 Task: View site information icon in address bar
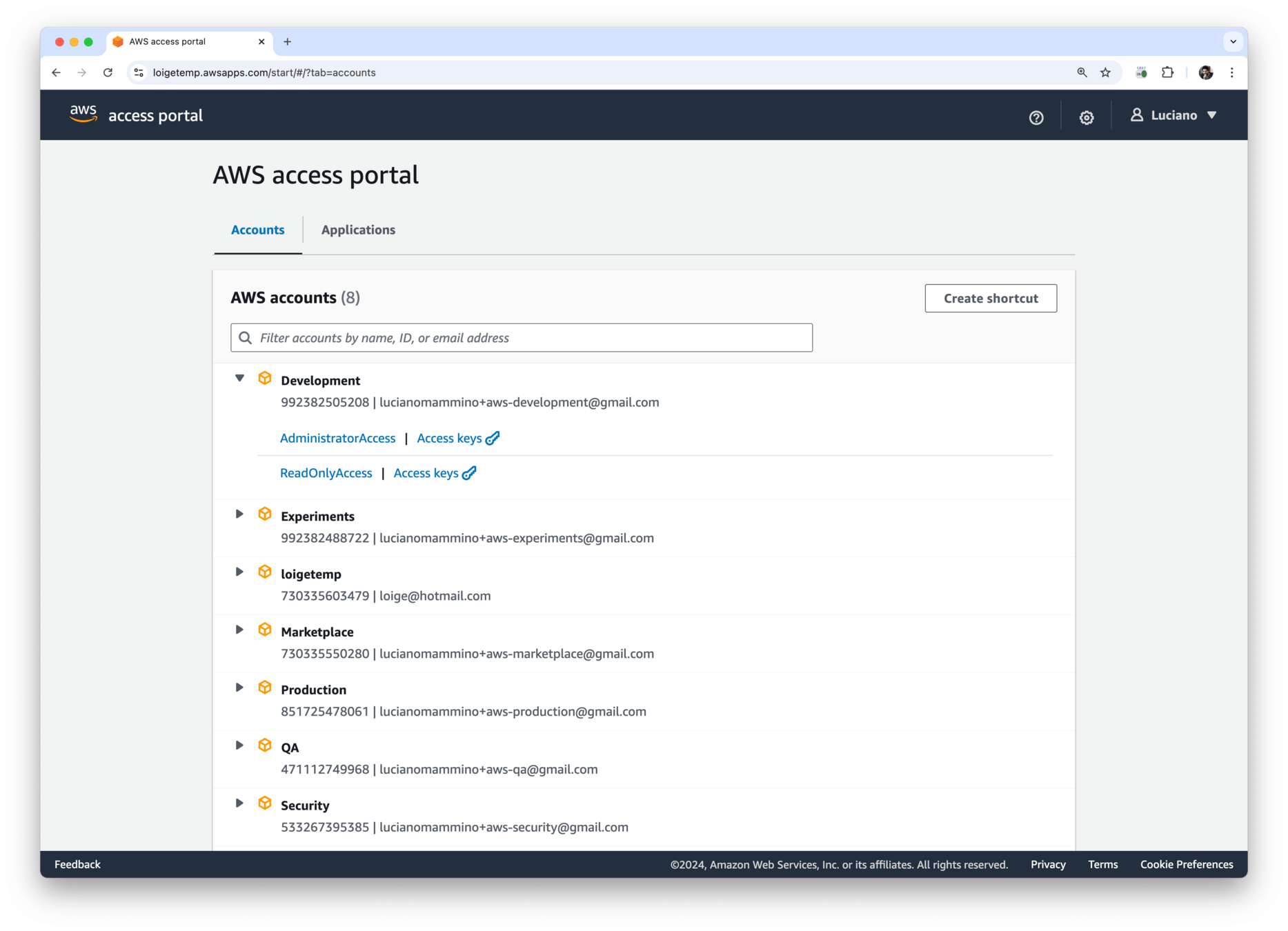tap(139, 72)
